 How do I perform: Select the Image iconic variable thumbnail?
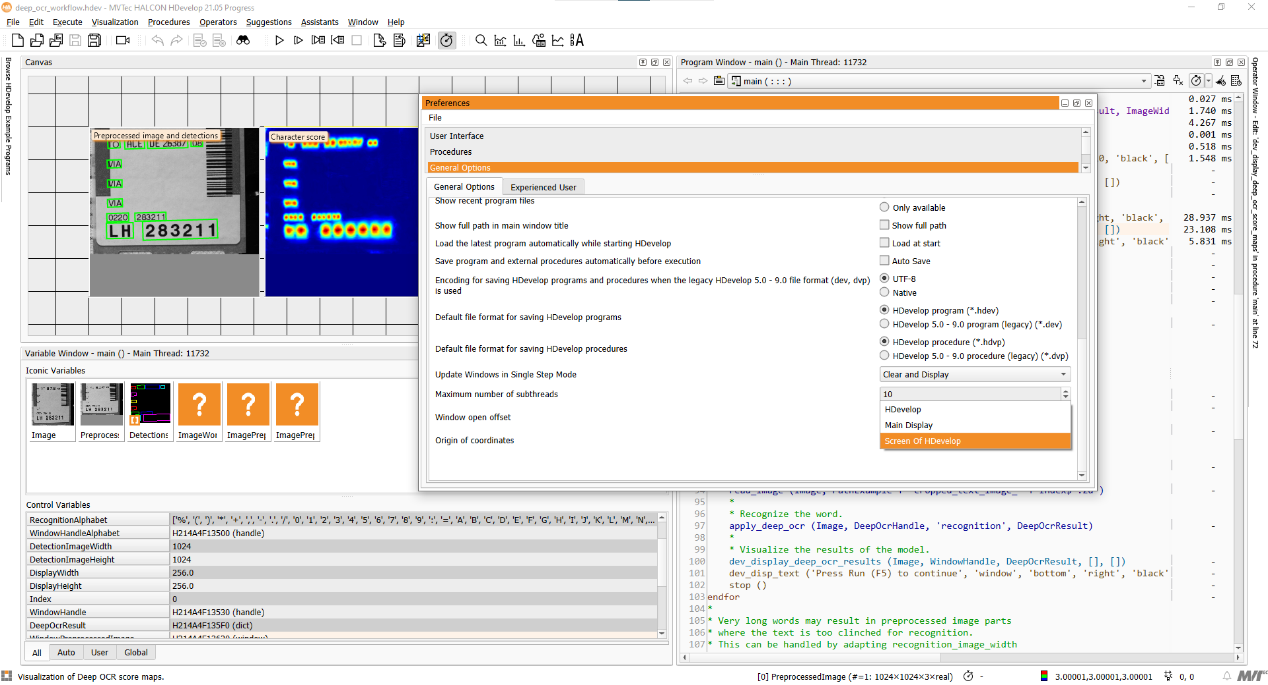(x=51, y=411)
